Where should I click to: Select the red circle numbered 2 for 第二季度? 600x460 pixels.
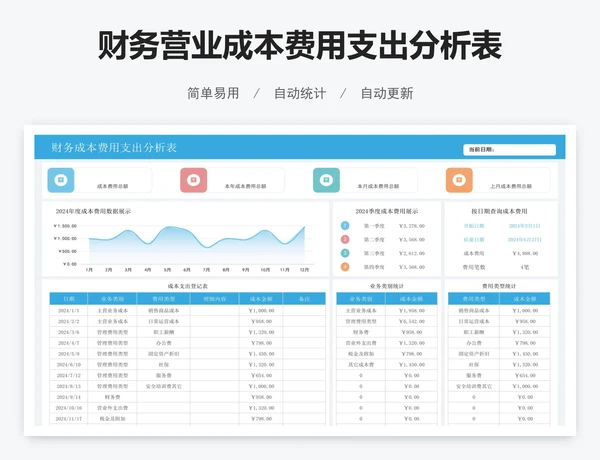345,240
